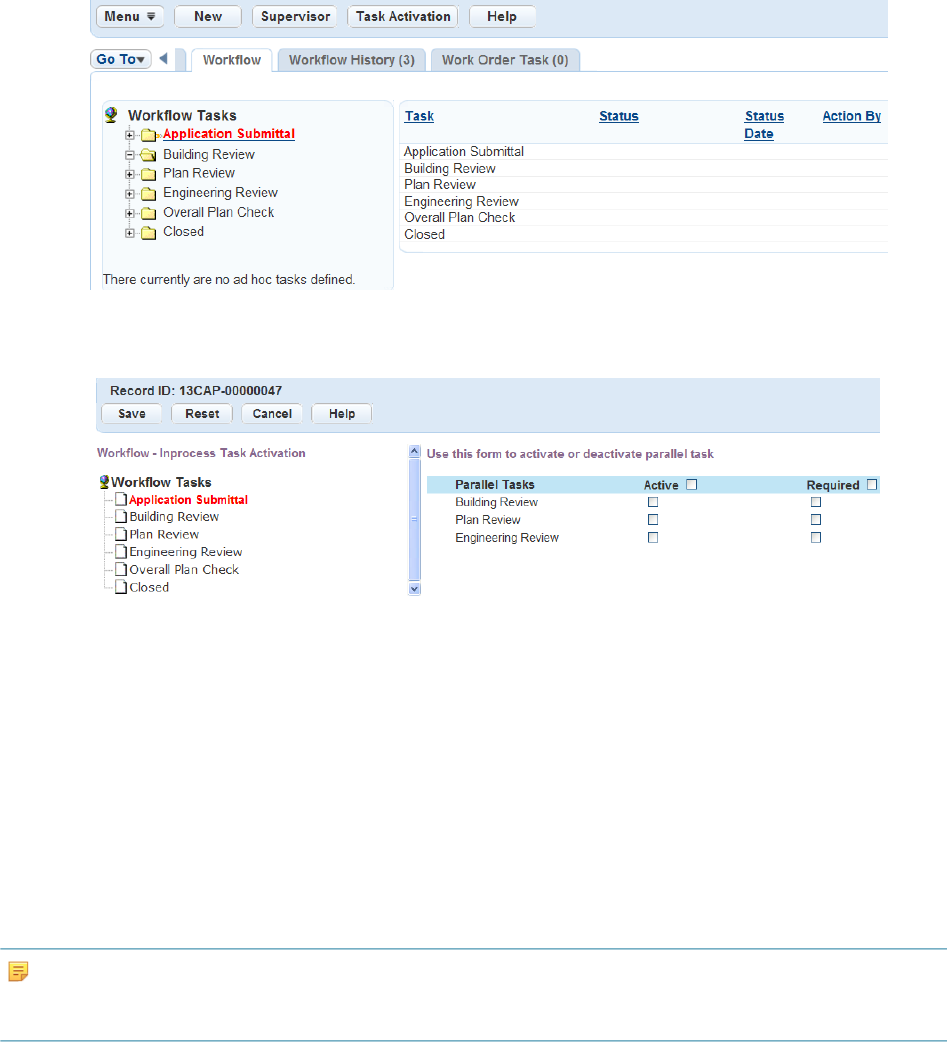Select Plan Review in folder tree
This screenshot has height=1042, width=947.
pos(199,173)
